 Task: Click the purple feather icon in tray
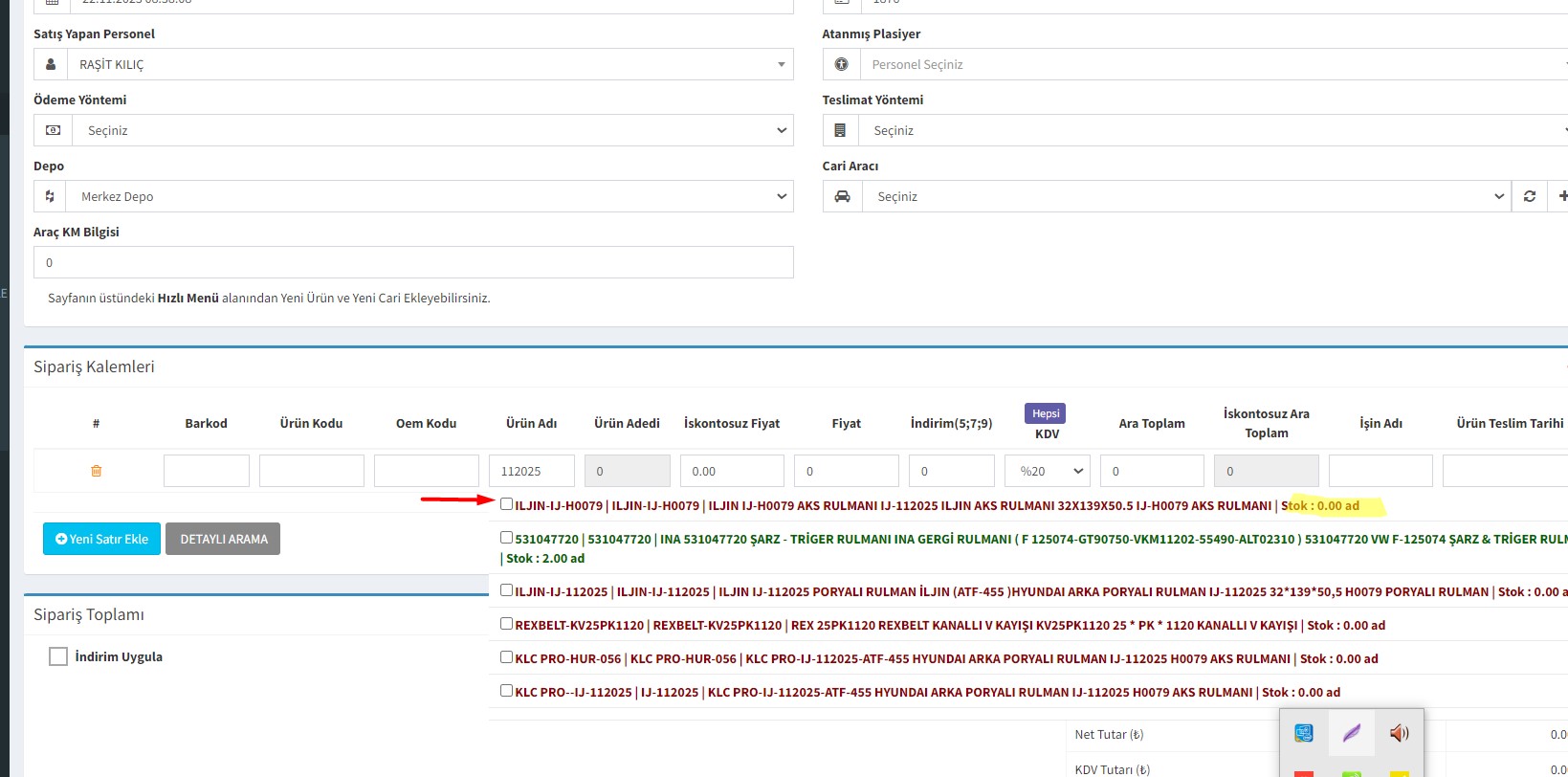(x=1351, y=733)
